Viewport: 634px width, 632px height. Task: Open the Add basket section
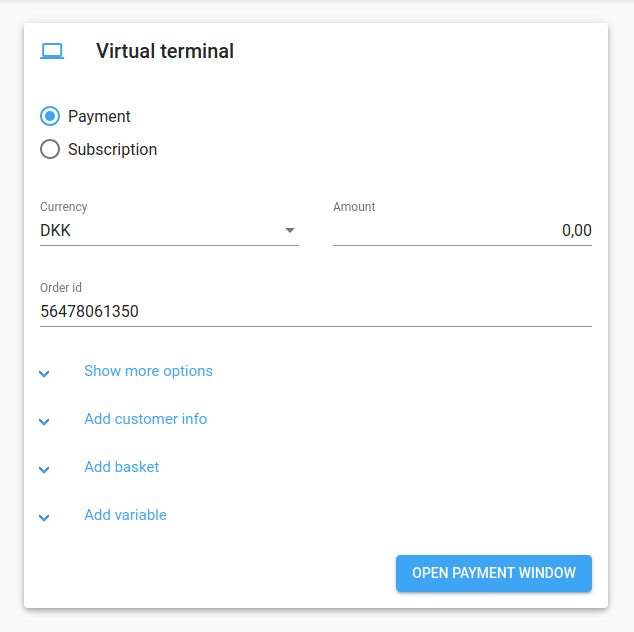[x=122, y=467]
